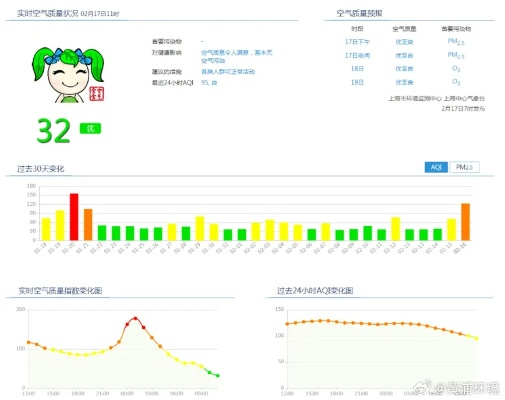Click the 过去30天变化 section heading
The height and width of the screenshot is (400, 505).
point(40,169)
